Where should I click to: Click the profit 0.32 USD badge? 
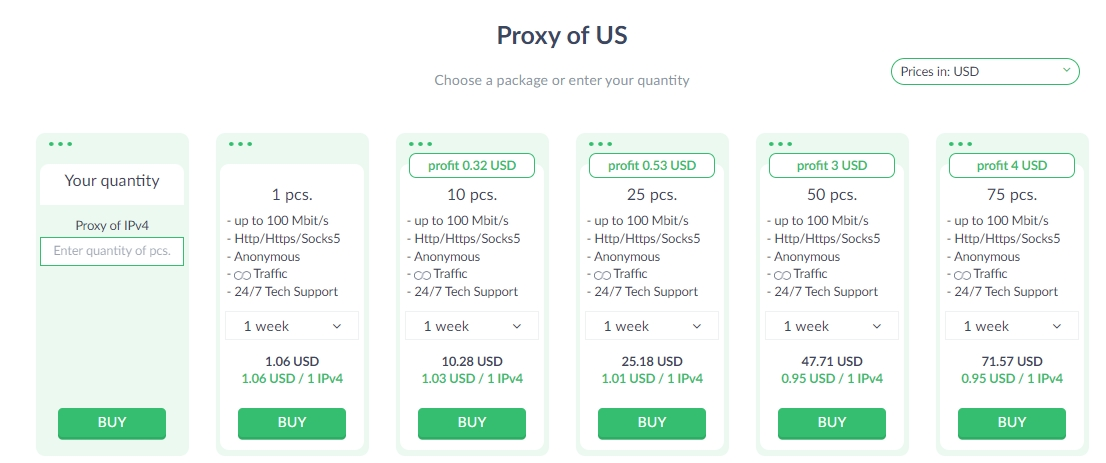point(472,166)
